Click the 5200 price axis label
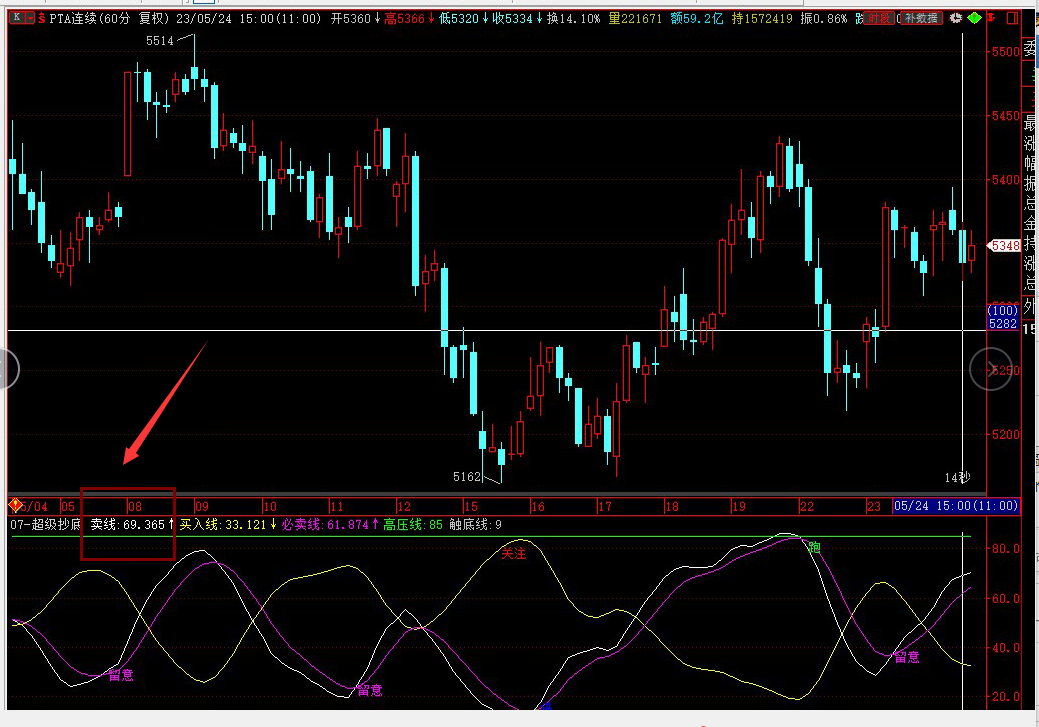The height and width of the screenshot is (727, 1039). pyautogui.click(x=1005, y=435)
